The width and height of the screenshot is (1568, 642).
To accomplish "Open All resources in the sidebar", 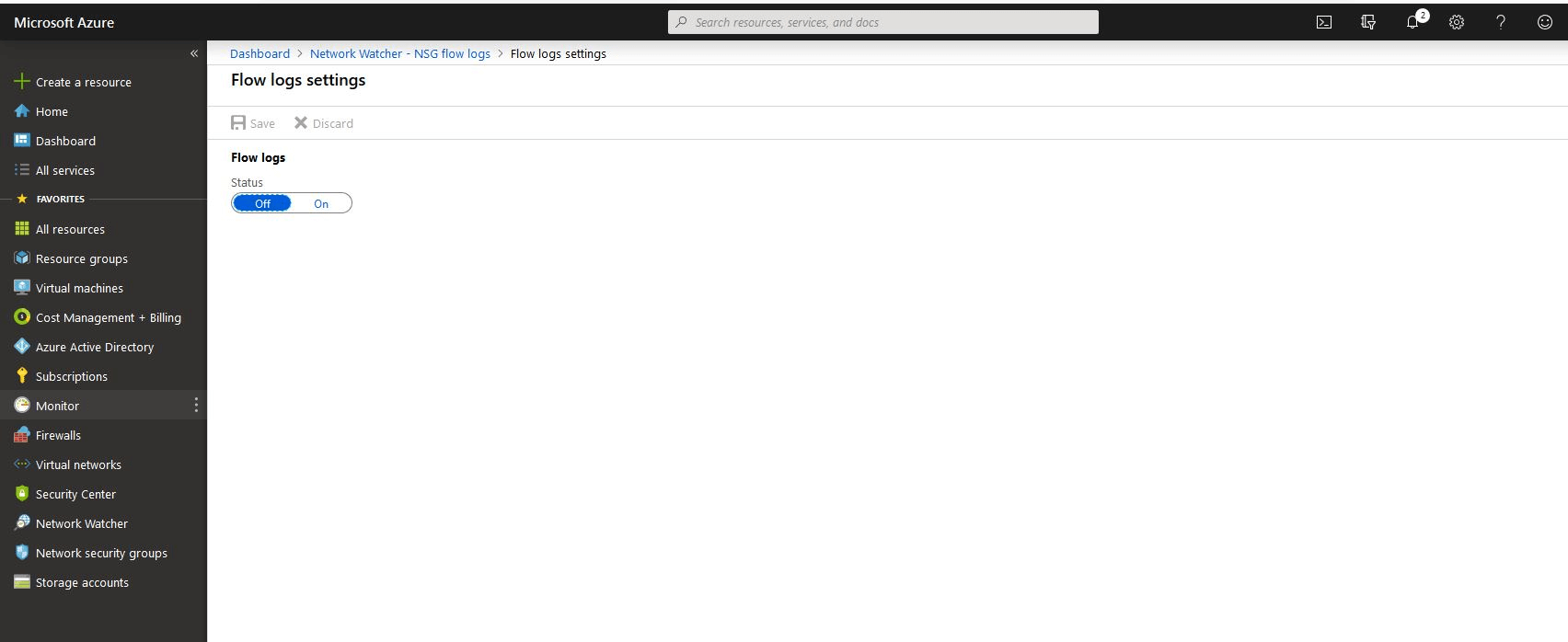I will 70,229.
